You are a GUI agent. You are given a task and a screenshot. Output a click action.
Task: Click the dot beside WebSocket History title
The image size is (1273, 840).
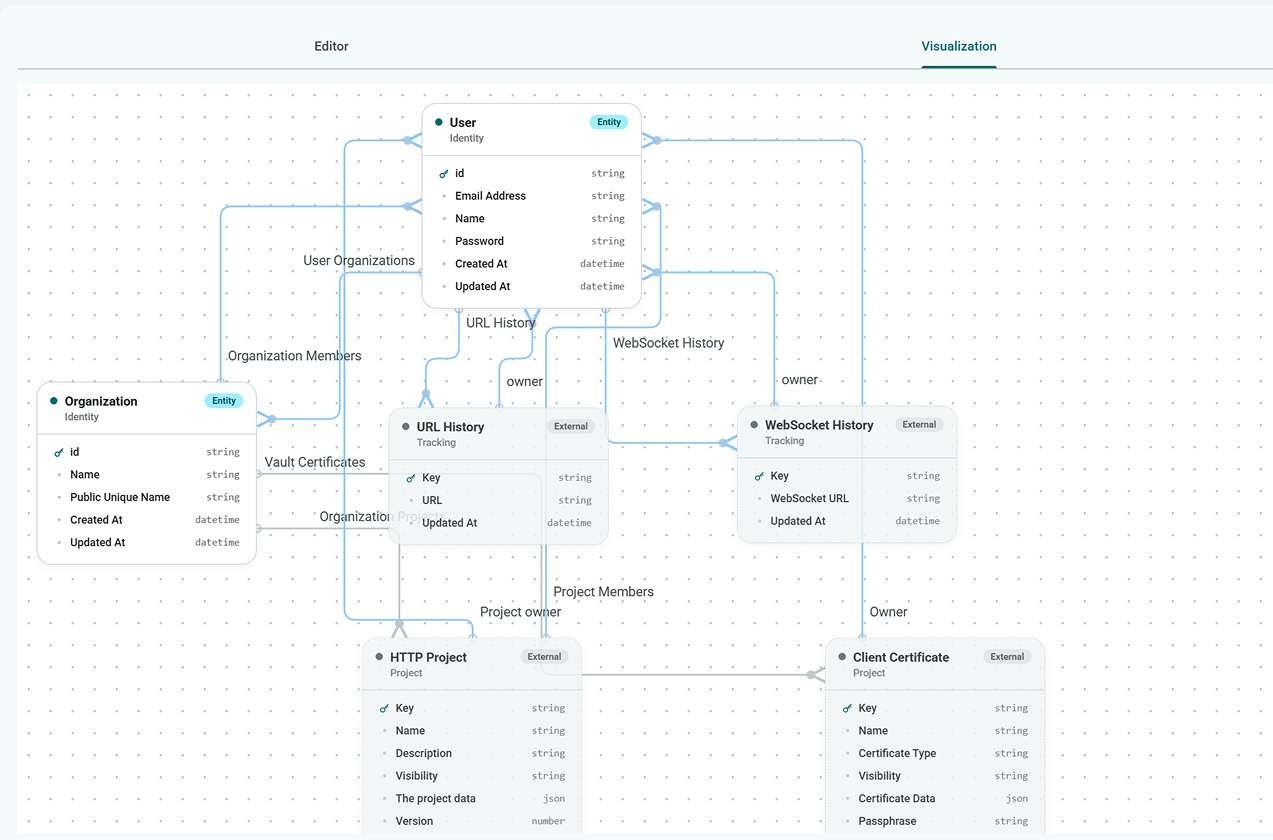tap(754, 425)
